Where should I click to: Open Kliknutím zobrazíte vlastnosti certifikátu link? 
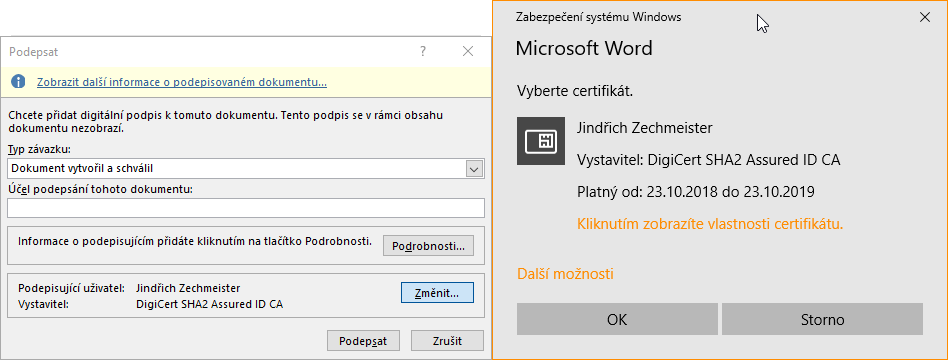click(x=710, y=224)
